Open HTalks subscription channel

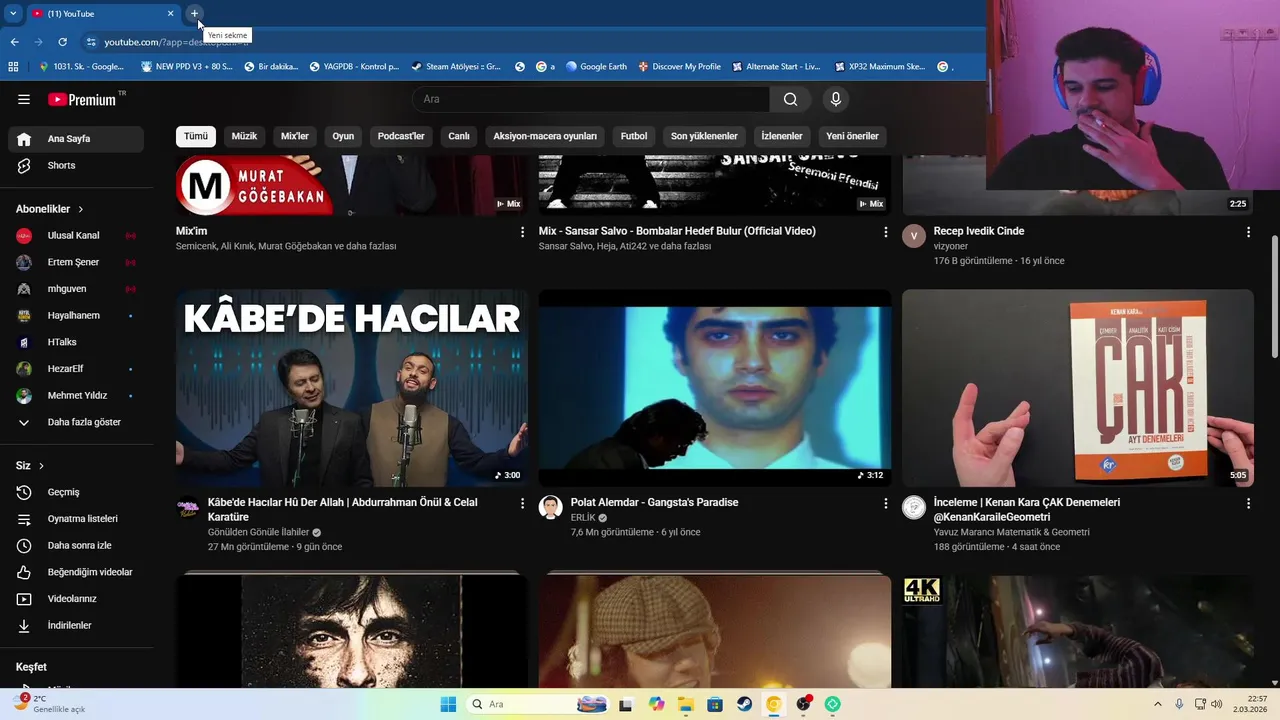pos(76,342)
